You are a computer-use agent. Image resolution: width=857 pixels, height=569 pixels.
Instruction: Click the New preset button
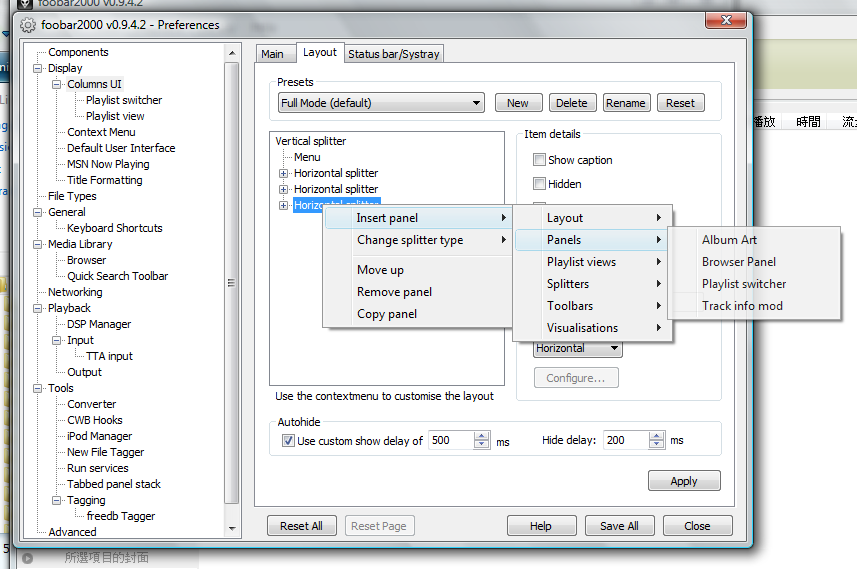coord(518,103)
